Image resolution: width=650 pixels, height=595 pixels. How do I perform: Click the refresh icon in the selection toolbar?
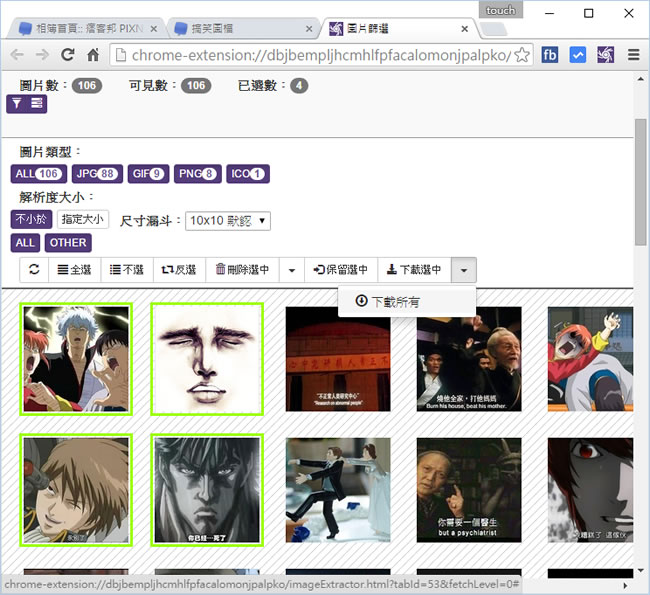(34, 270)
